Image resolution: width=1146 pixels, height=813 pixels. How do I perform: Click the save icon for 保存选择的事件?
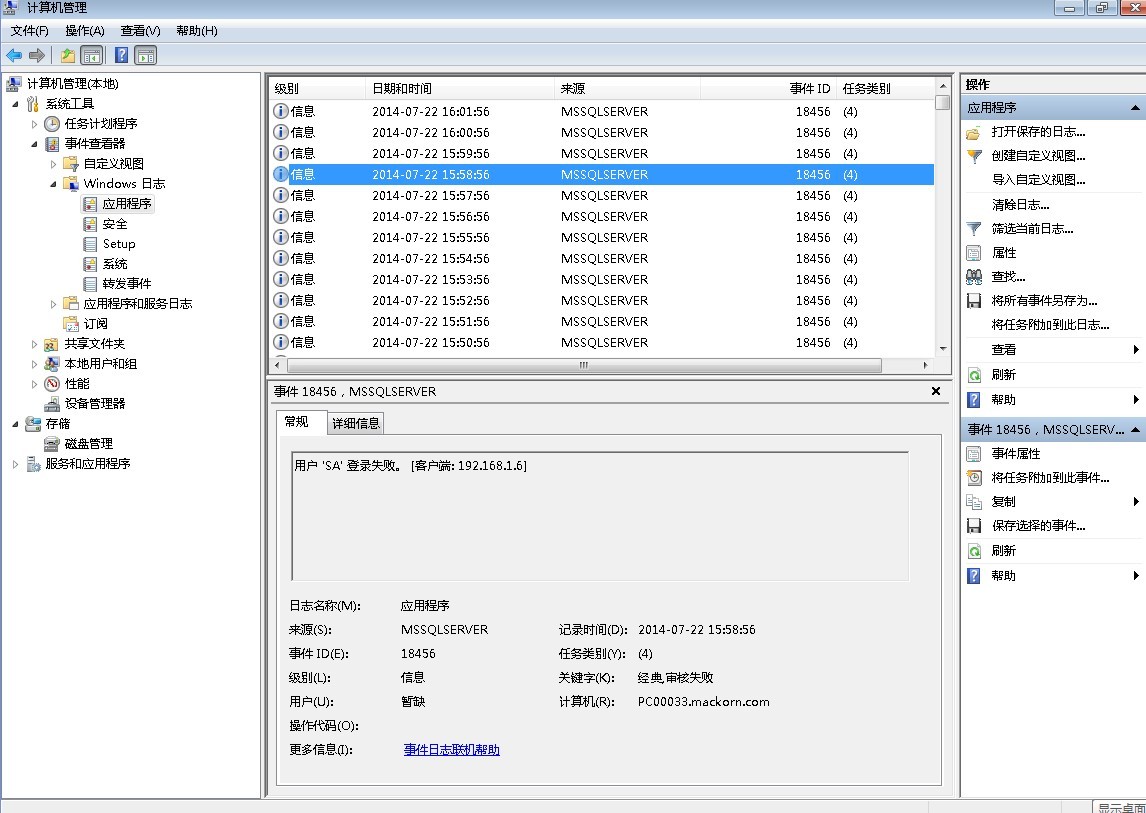974,526
